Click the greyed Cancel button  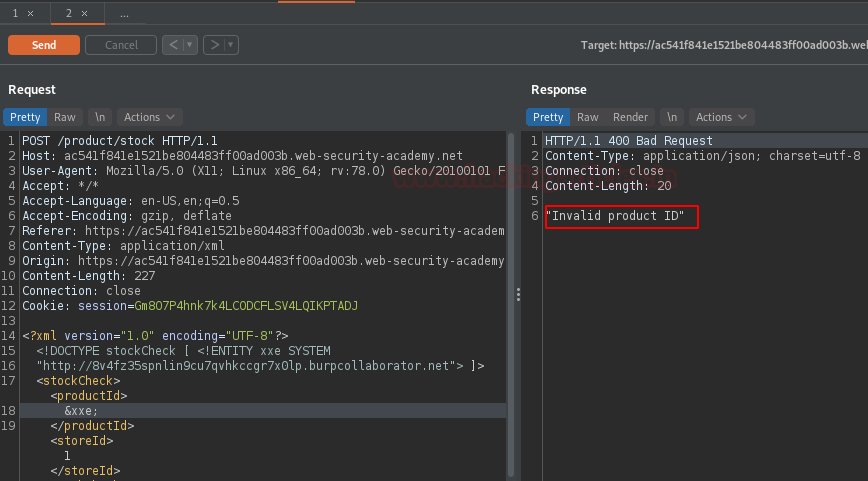tap(121, 45)
